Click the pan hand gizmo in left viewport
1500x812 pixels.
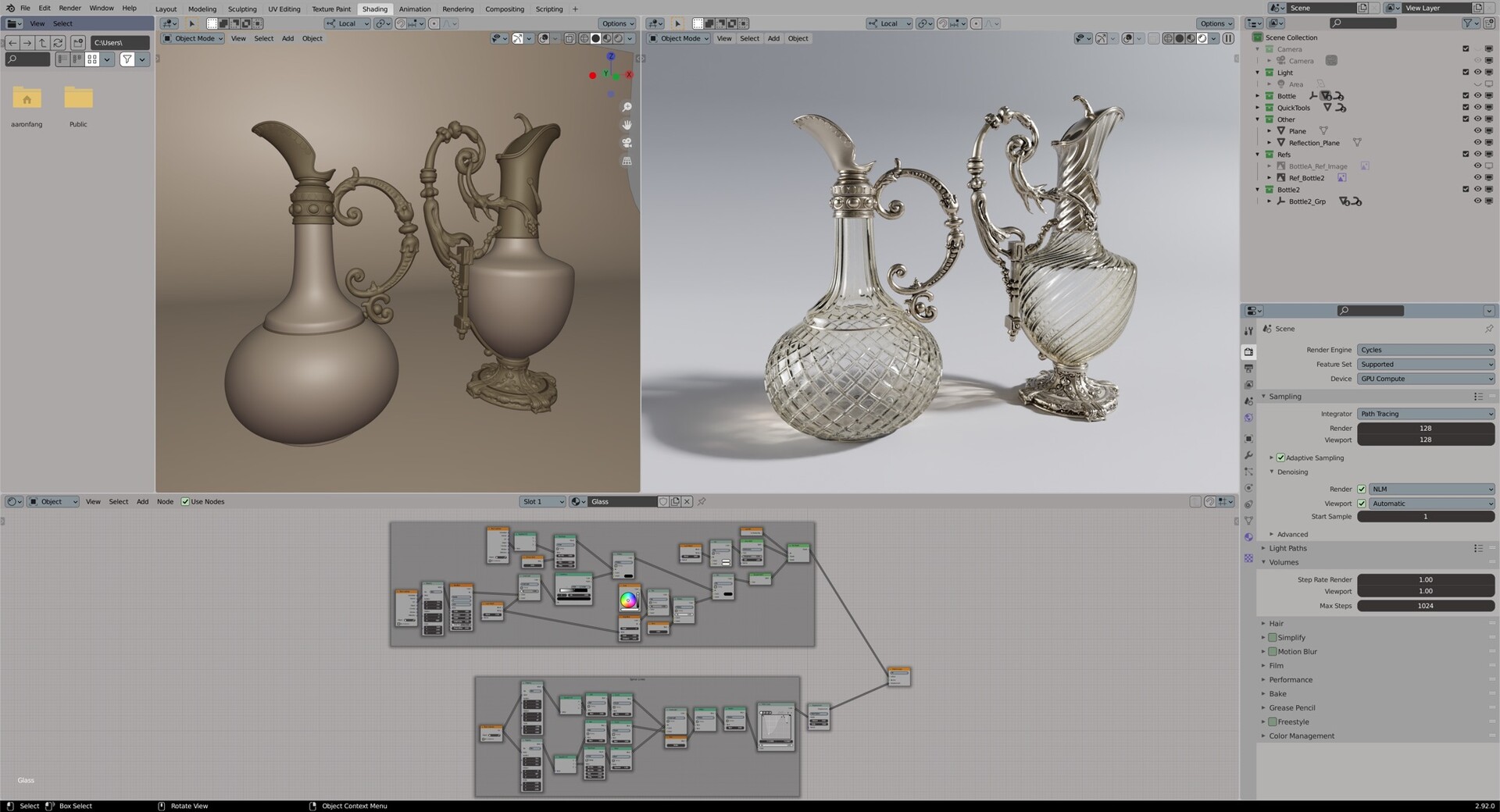click(627, 125)
